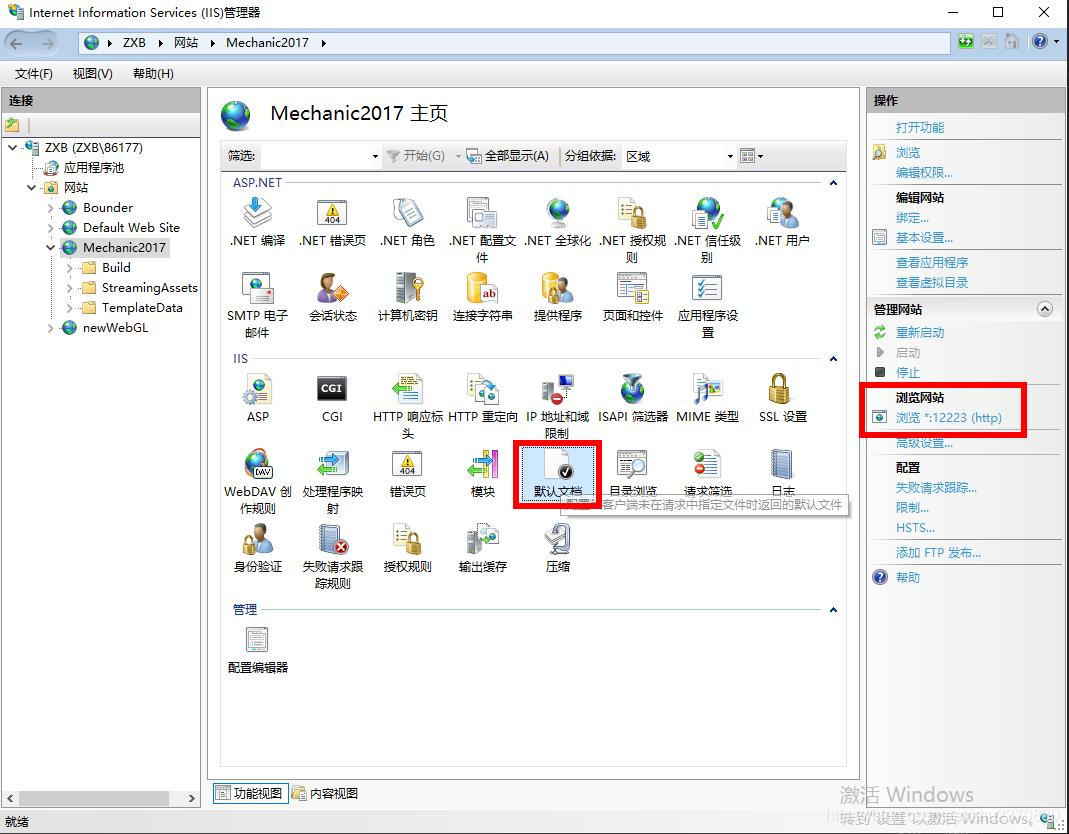This screenshot has height=834, width=1069.
Task: Open the 处理程序映射 feature
Action: pos(332,481)
